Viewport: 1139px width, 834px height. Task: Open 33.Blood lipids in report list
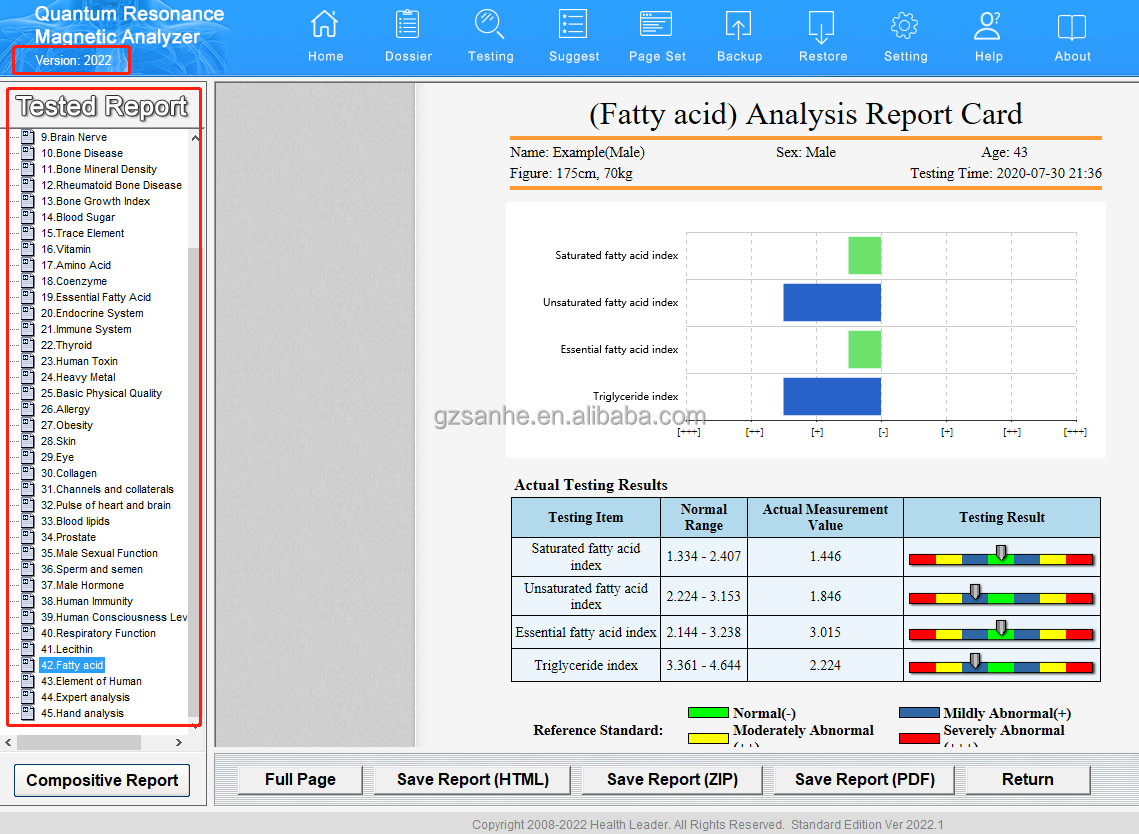(x=75, y=521)
